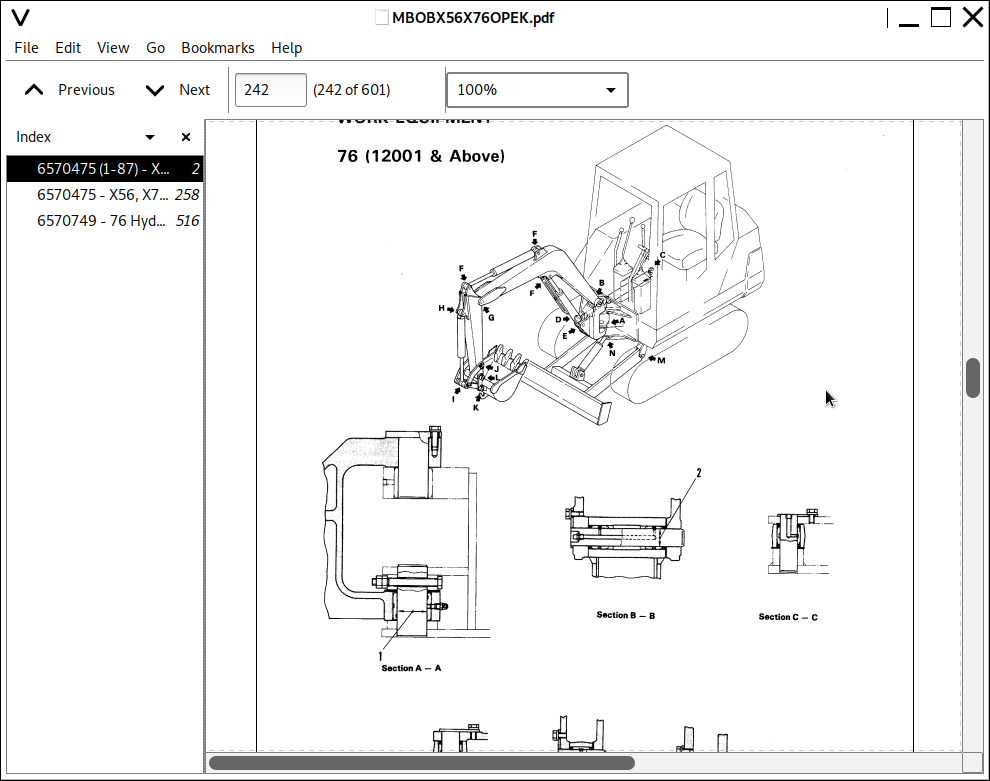The width and height of the screenshot is (990, 781).
Task: Open the Go menu
Action: 155,48
